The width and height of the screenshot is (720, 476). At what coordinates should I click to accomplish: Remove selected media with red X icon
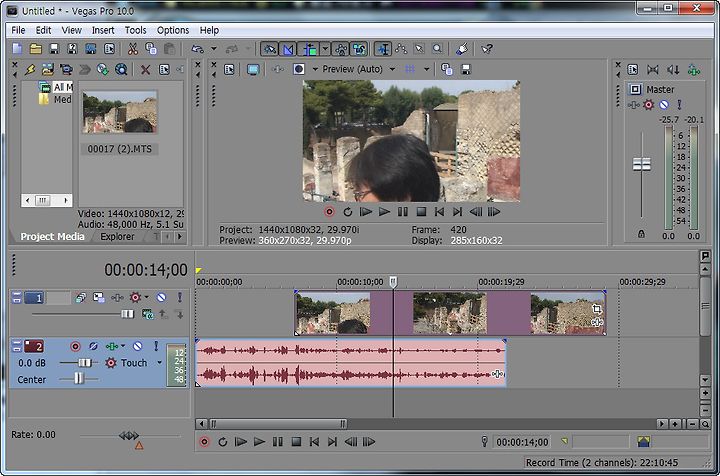tap(146, 69)
